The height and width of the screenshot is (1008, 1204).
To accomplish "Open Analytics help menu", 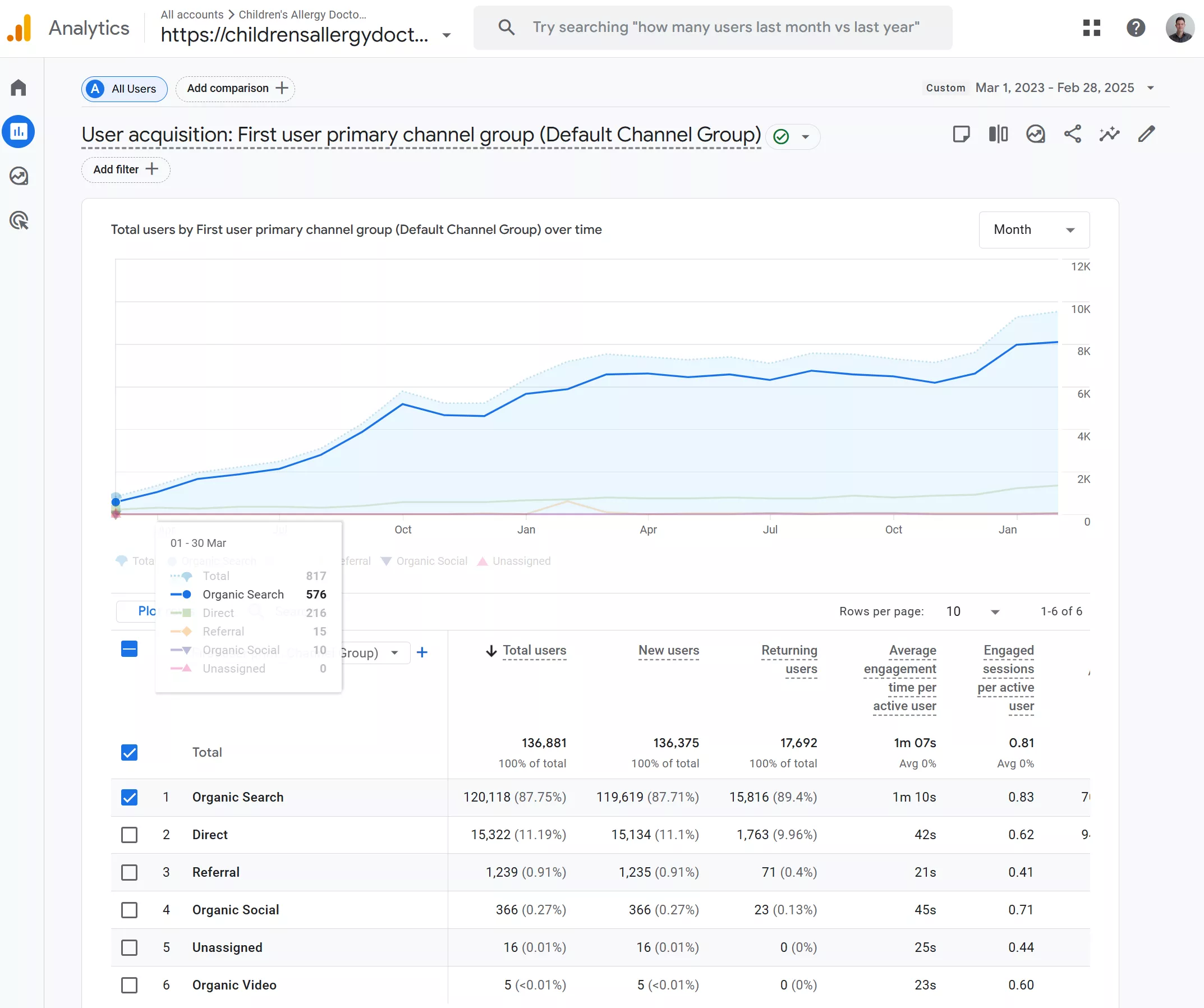I will tap(1135, 27).
